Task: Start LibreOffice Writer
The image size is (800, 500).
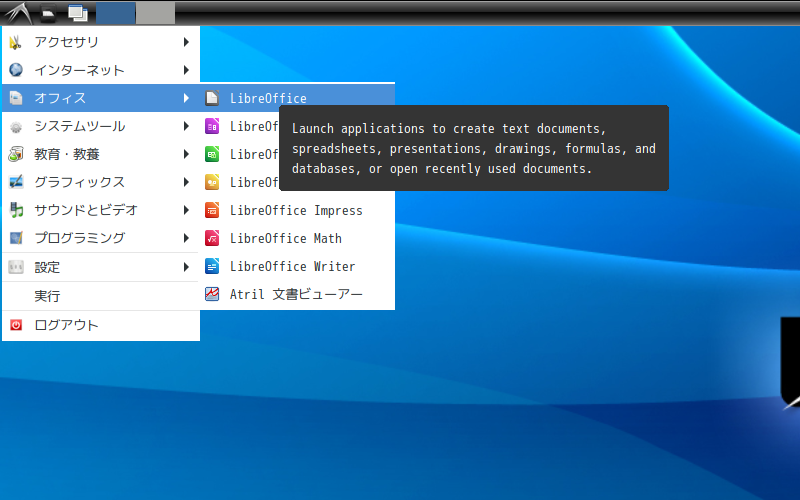Action: [x=292, y=266]
